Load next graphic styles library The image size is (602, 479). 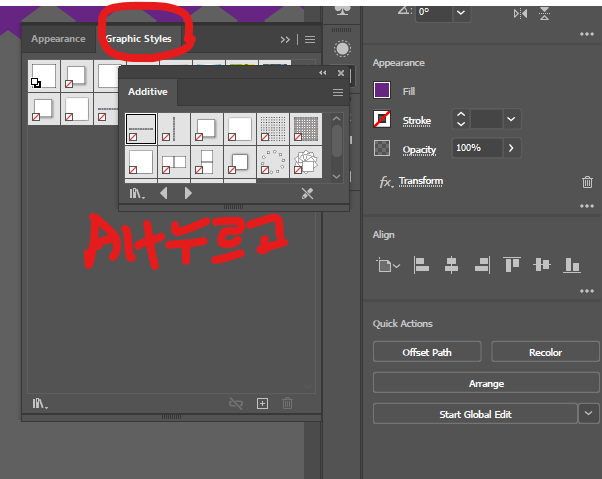coord(188,193)
